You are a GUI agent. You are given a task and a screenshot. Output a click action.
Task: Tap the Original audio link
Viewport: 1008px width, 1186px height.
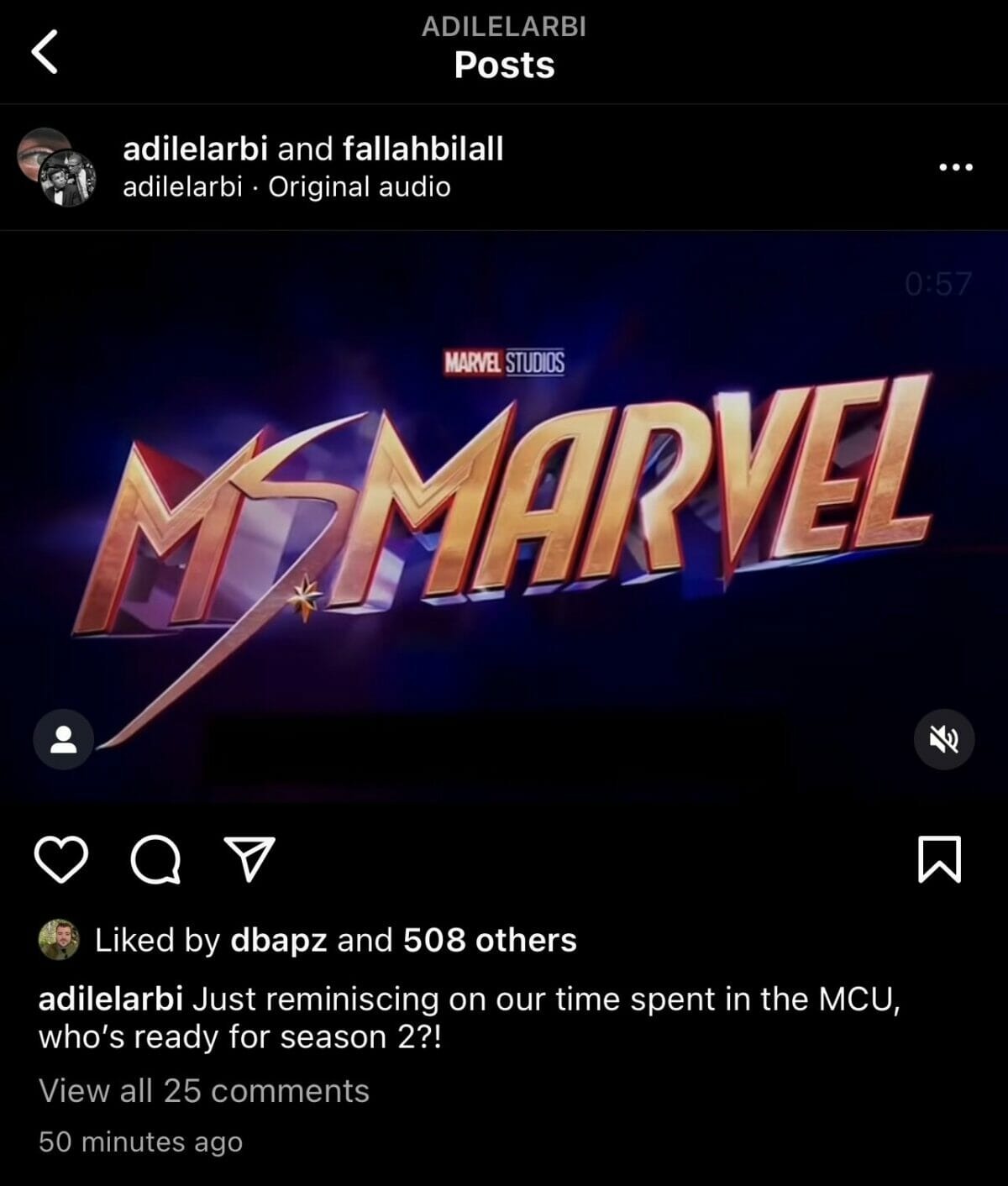[x=360, y=186]
